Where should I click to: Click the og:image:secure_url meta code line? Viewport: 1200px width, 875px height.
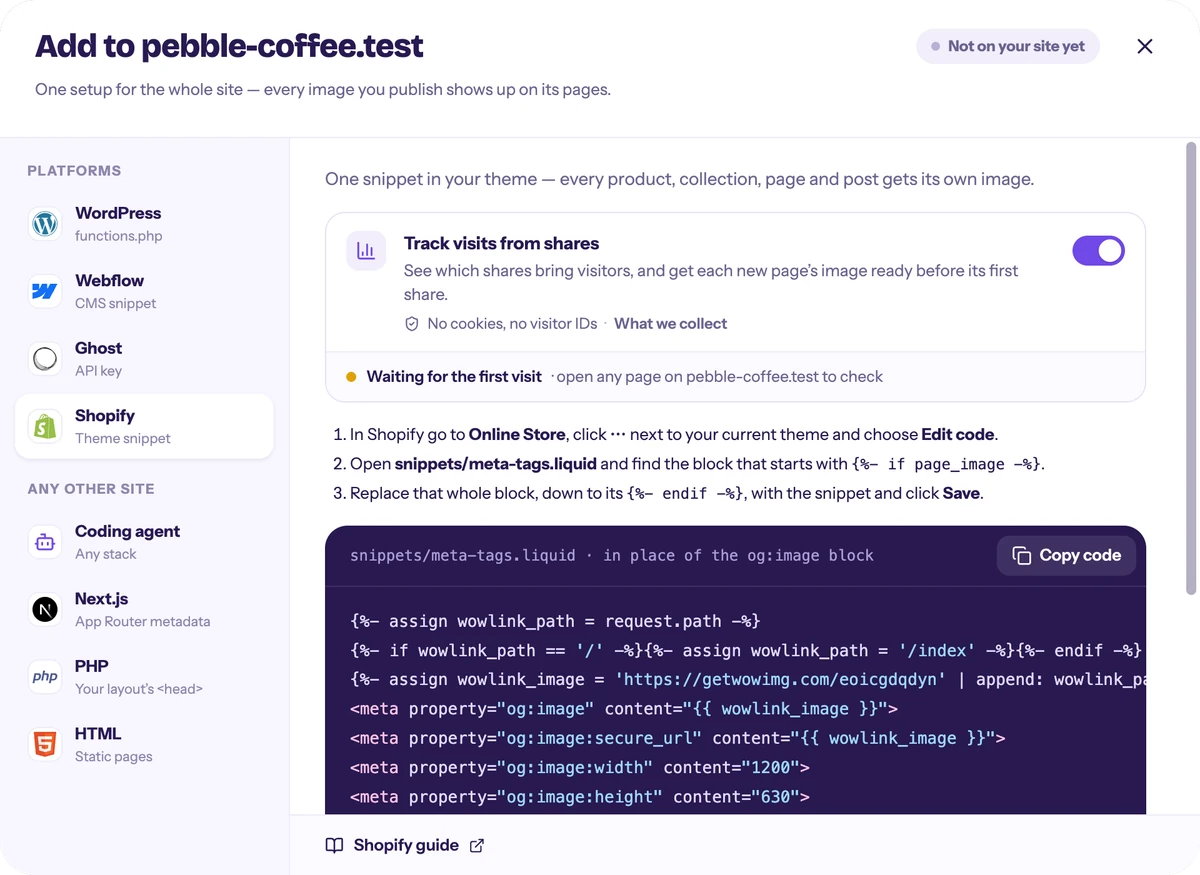[677, 738]
